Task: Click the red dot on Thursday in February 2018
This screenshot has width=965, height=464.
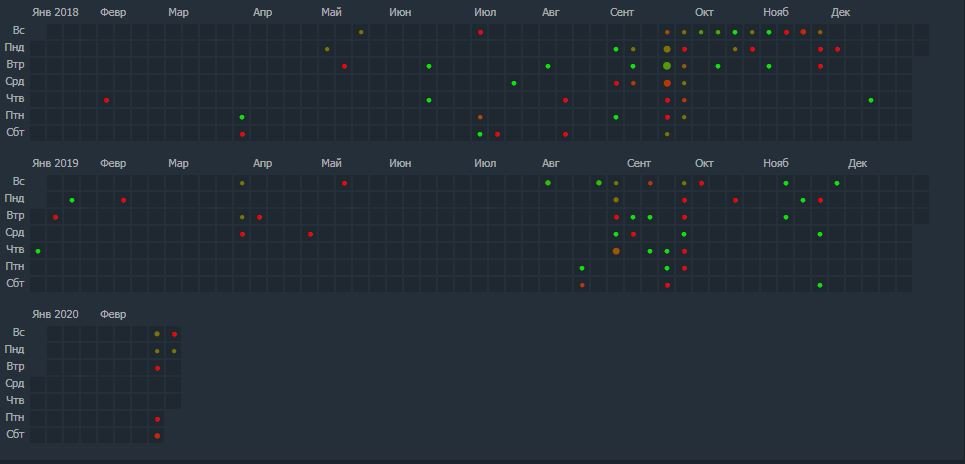Action: pyautogui.click(x=106, y=100)
